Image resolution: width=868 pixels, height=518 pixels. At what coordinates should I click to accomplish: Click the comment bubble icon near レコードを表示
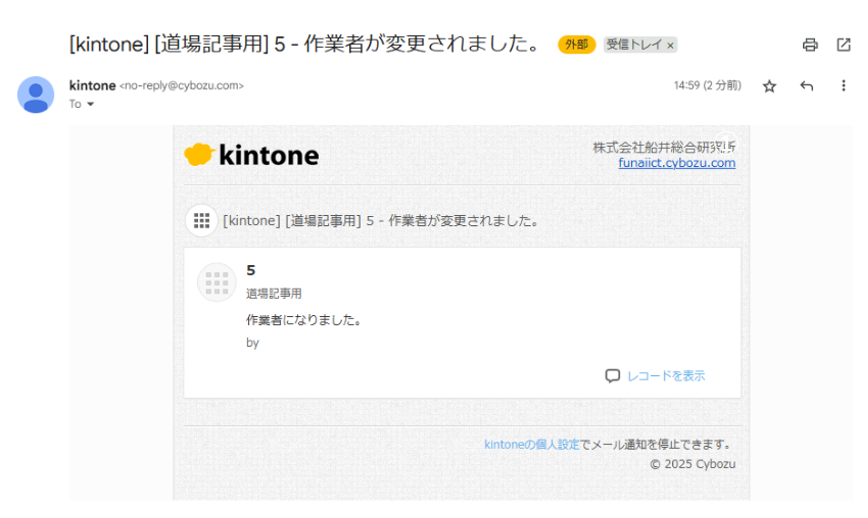coord(612,376)
